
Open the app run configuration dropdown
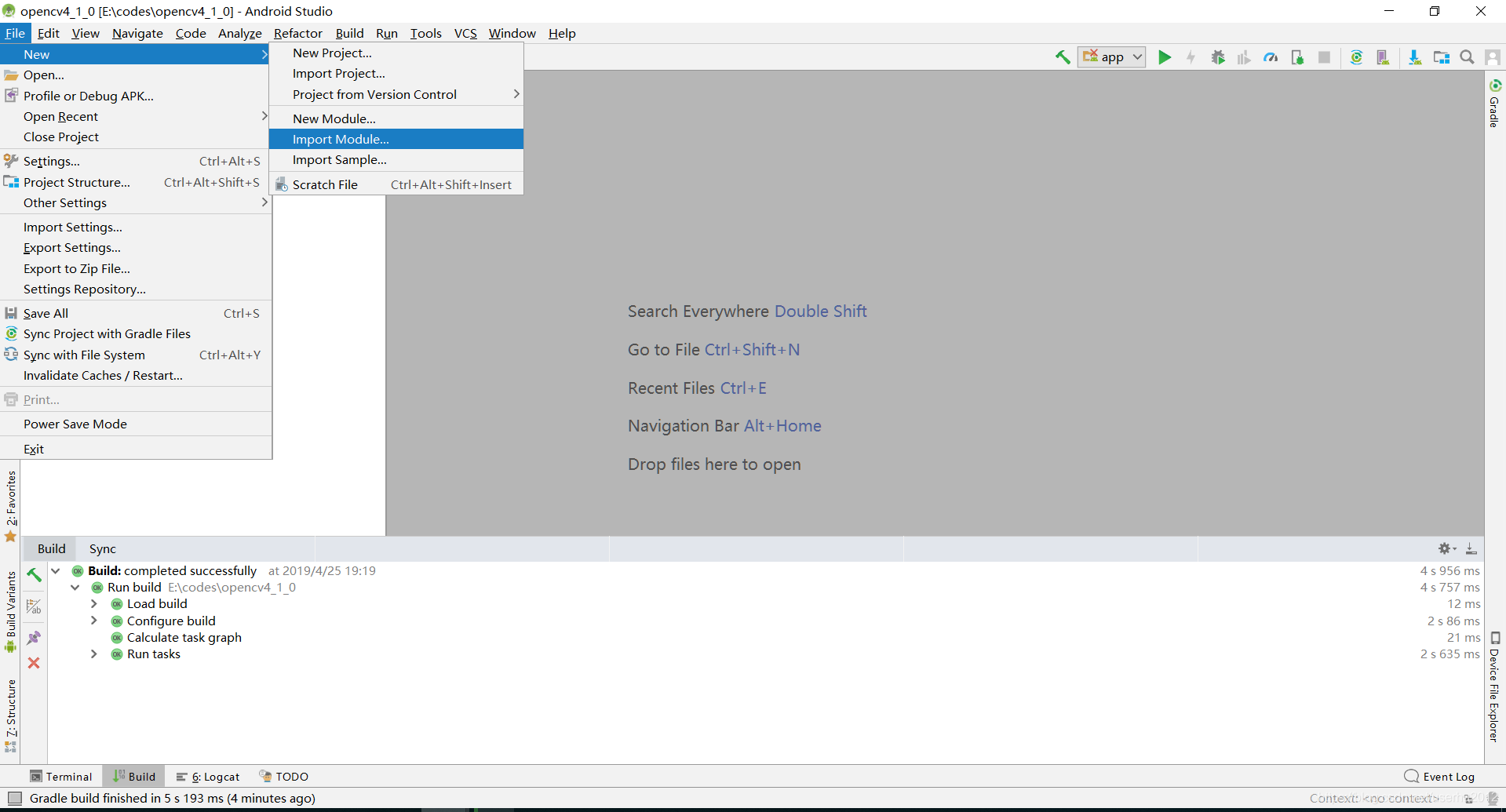click(1137, 56)
